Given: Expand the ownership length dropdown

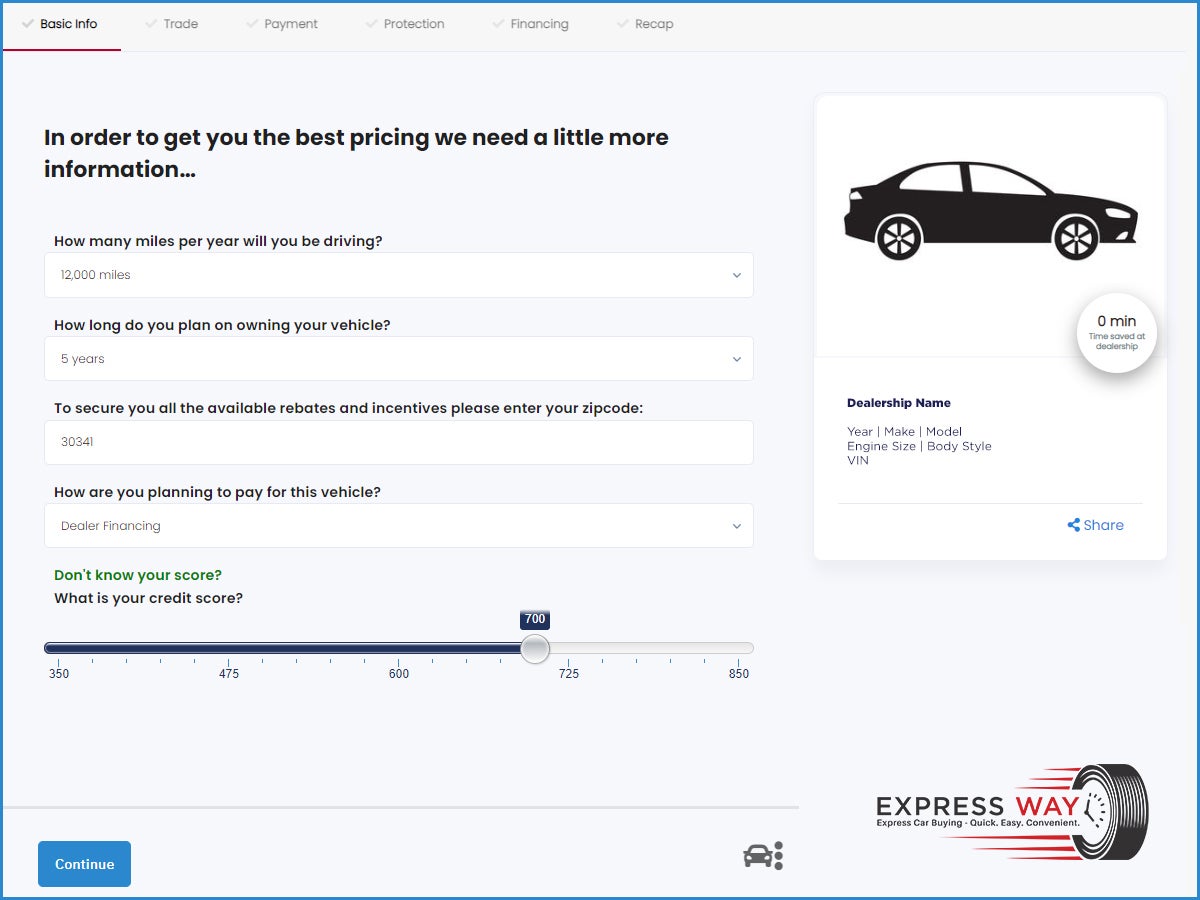Looking at the screenshot, I should [398, 359].
